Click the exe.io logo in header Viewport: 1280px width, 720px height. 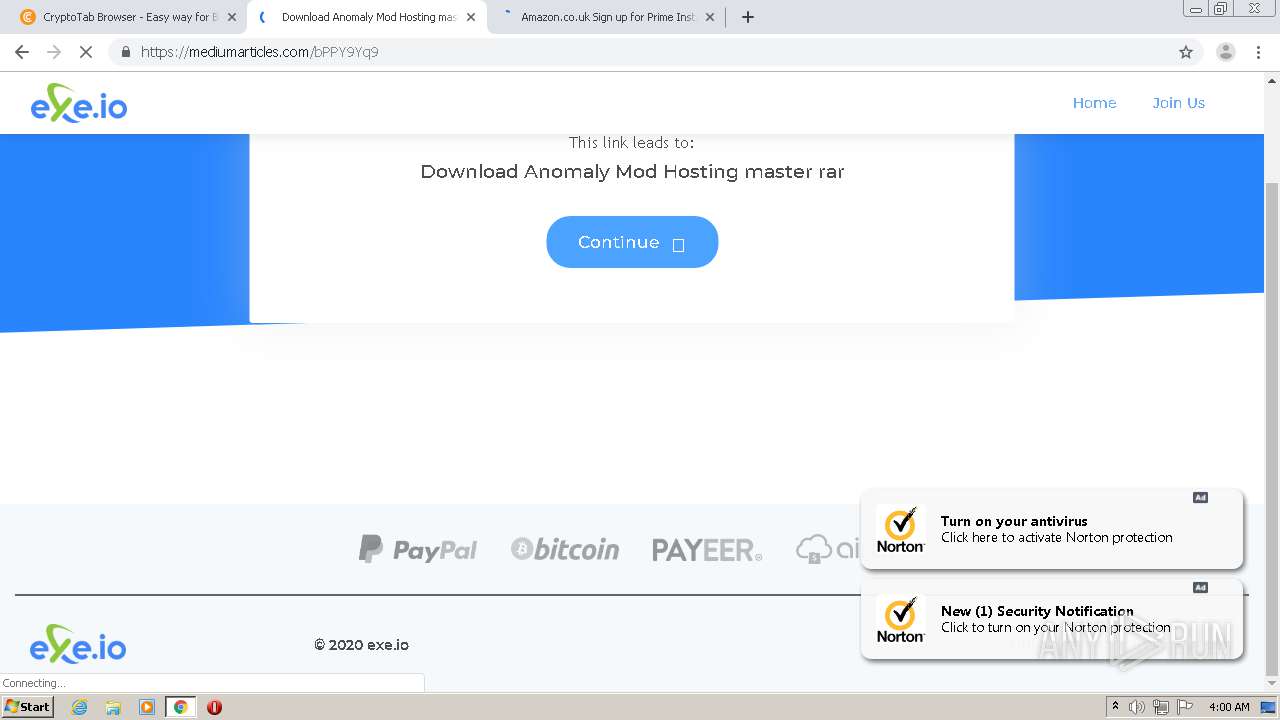tap(79, 103)
